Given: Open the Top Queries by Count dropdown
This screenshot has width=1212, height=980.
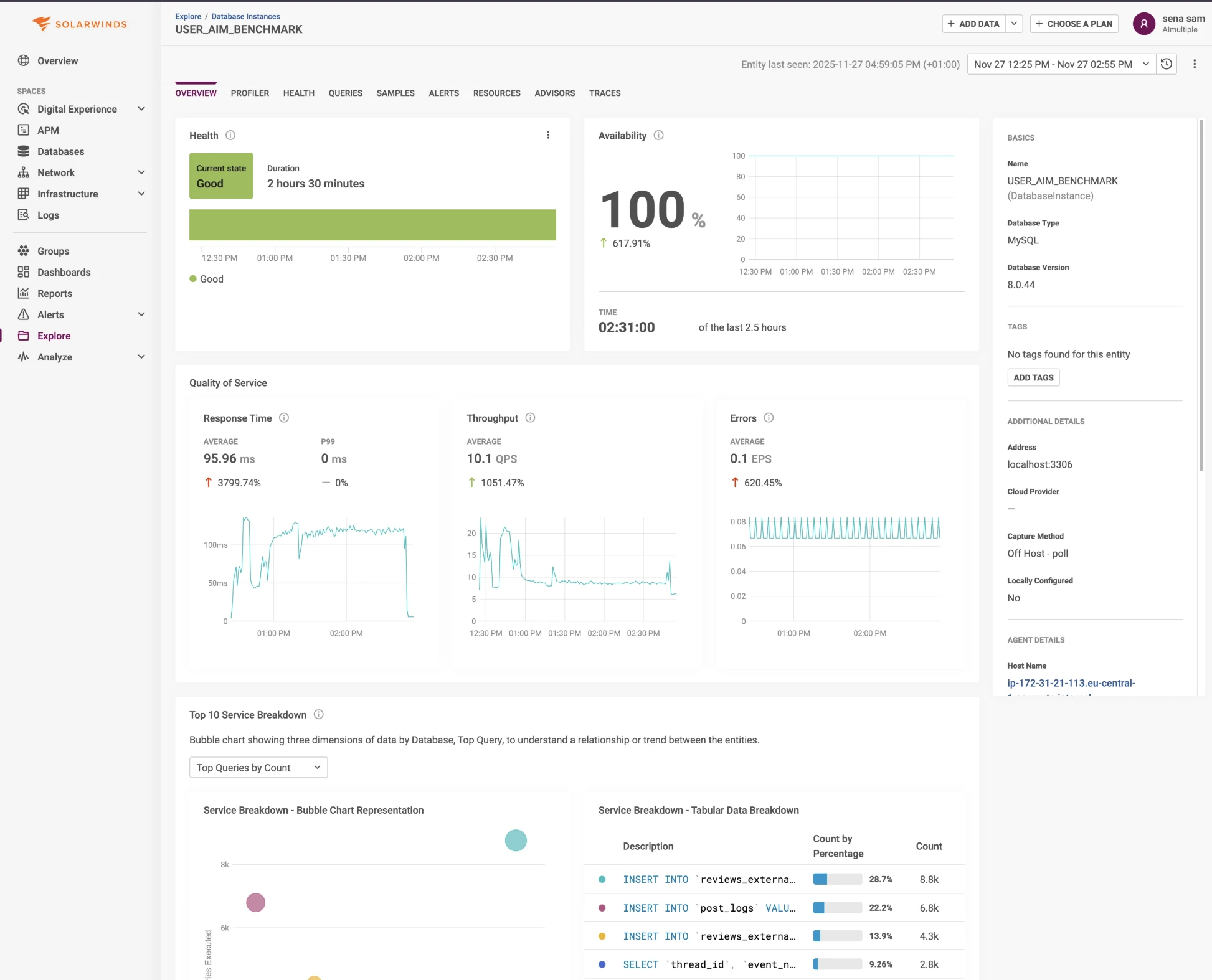Looking at the screenshot, I should click(x=258, y=768).
